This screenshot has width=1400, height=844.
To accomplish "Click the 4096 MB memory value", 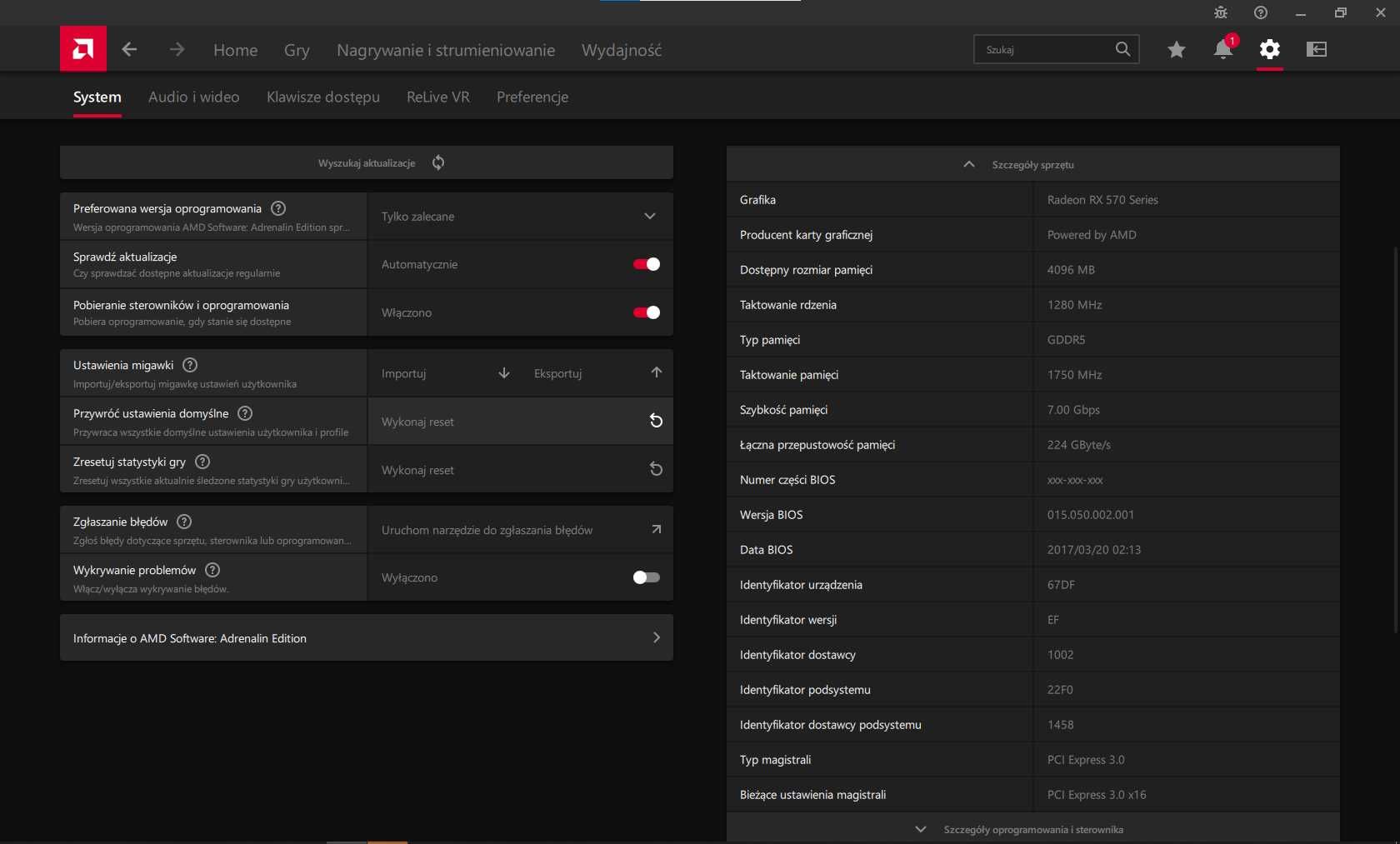I will click(1071, 270).
